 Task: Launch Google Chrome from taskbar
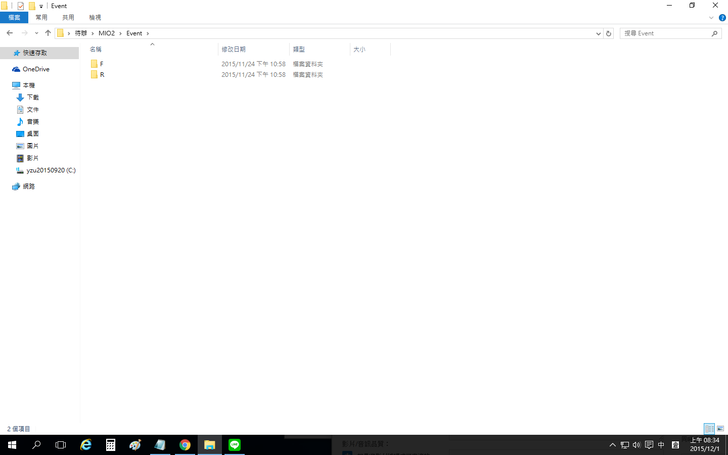tap(185, 445)
